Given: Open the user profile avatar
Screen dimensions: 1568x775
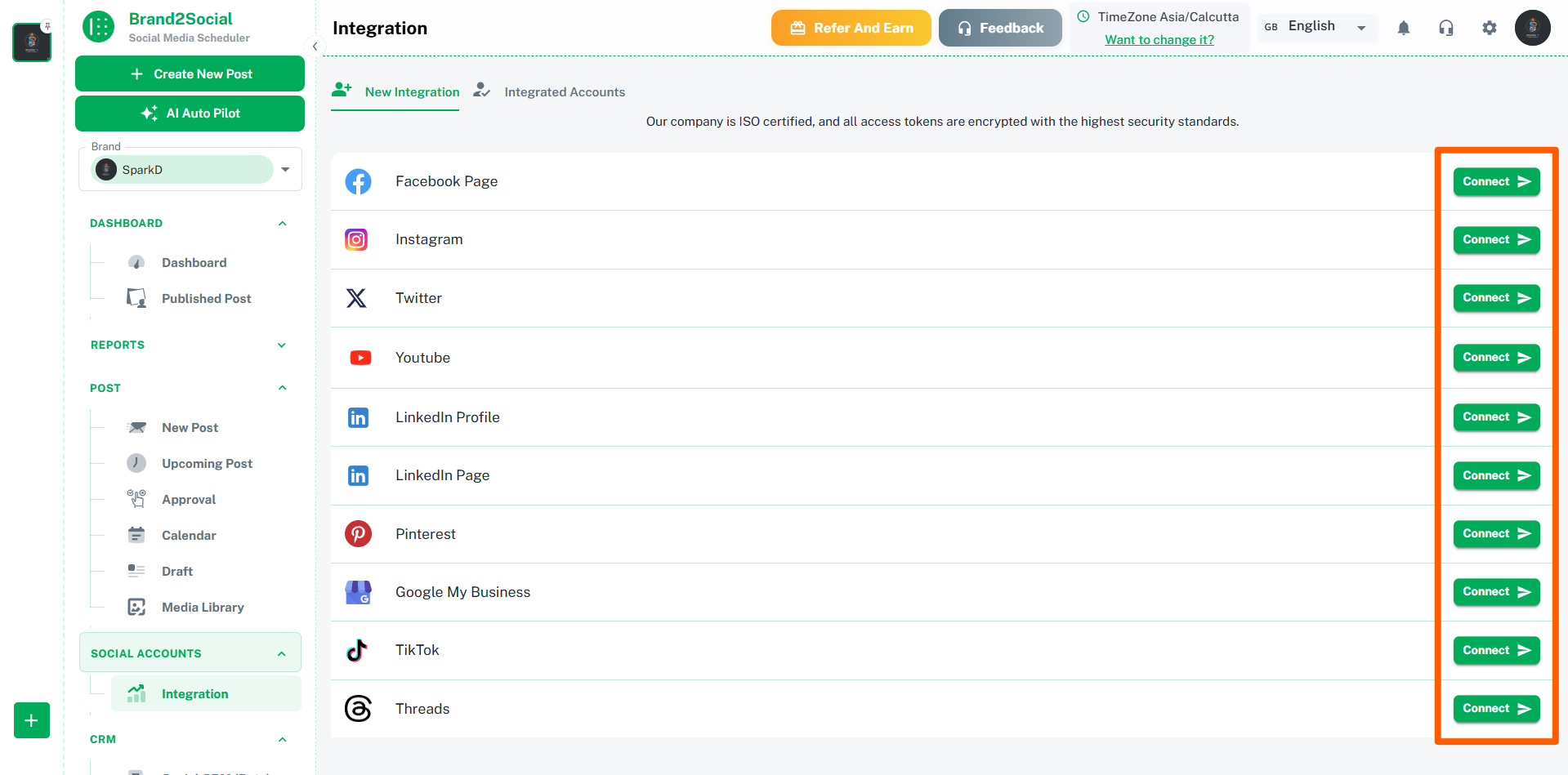Looking at the screenshot, I should point(1533,28).
